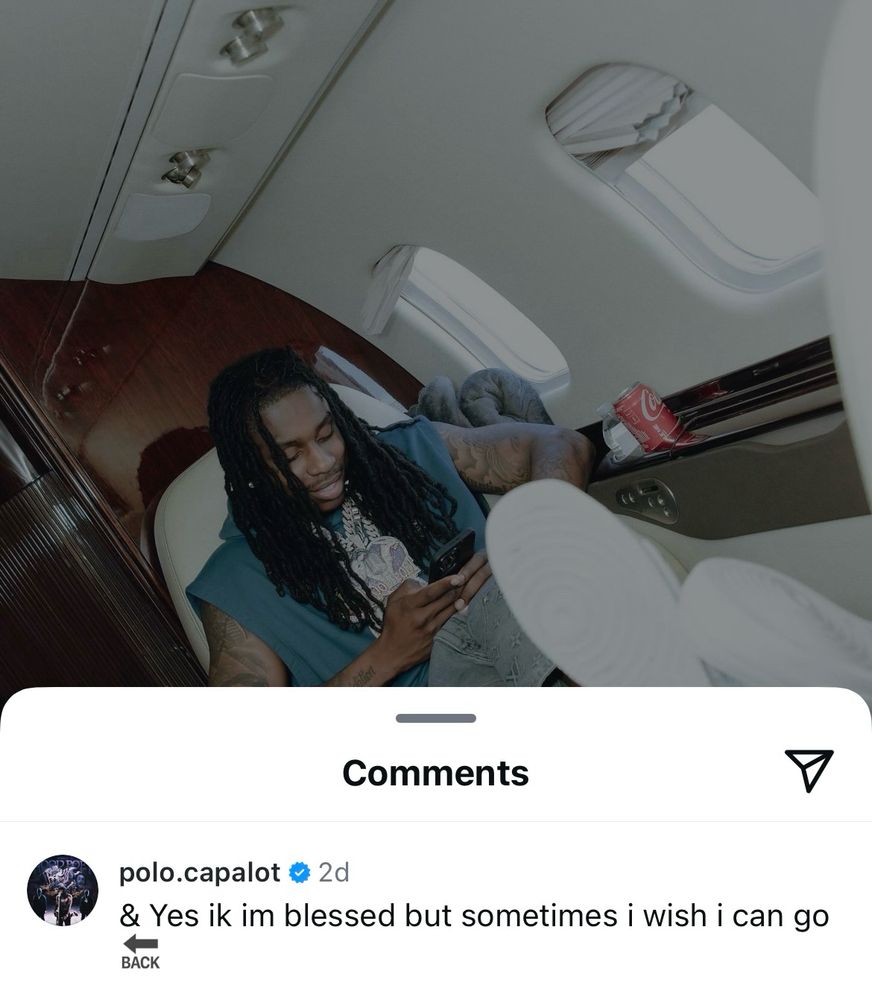The height and width of the screenshot is (1000, 872).
Task: Click the "Comments" heading
Action: (x=436, y=773)
